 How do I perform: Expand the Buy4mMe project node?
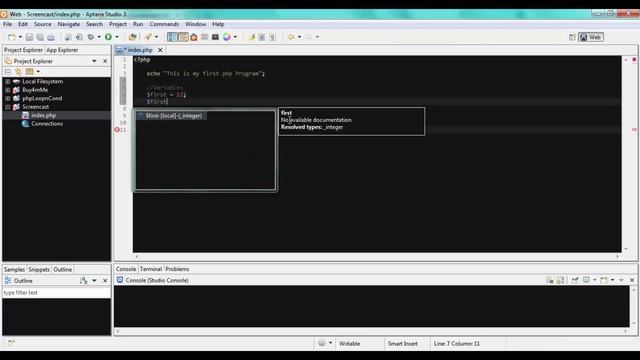[8, 90]
